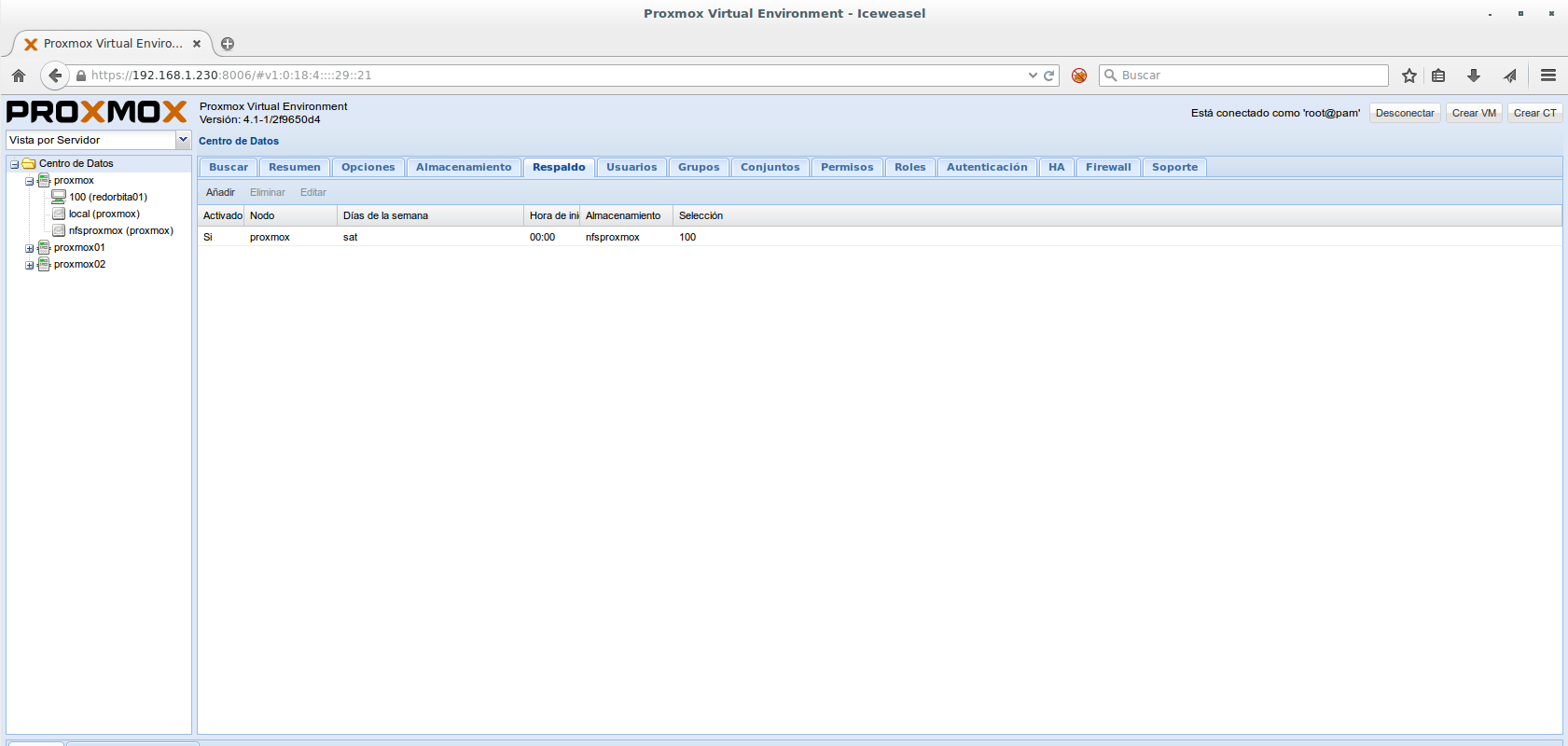Viewport: 1568px width, 746px height.
Task: Expand the proxmox02 node
Action: [29, 265]
